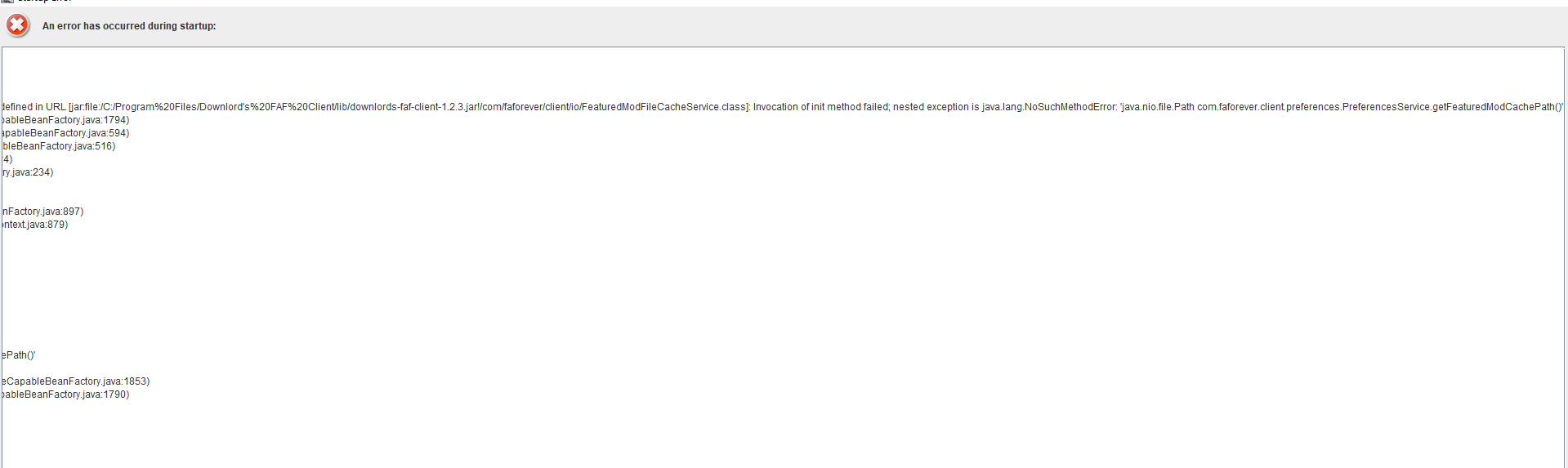Click 'java.nio.file.Path' in the error message
Image resolution: width=1568 pixels, height=468 pixels.
click(1158, 107)
